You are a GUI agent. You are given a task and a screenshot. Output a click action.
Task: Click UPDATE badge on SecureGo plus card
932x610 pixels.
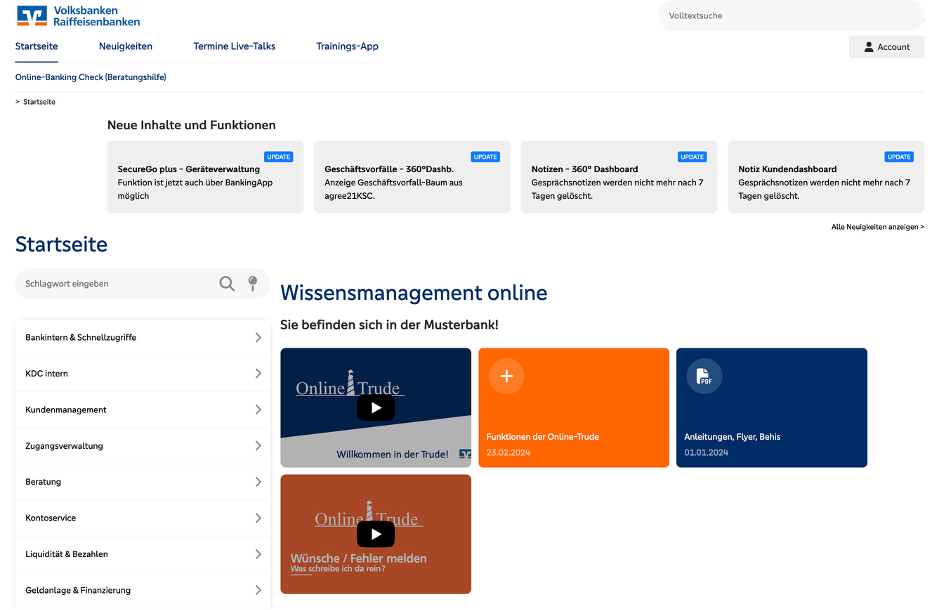tap(279, 157)
